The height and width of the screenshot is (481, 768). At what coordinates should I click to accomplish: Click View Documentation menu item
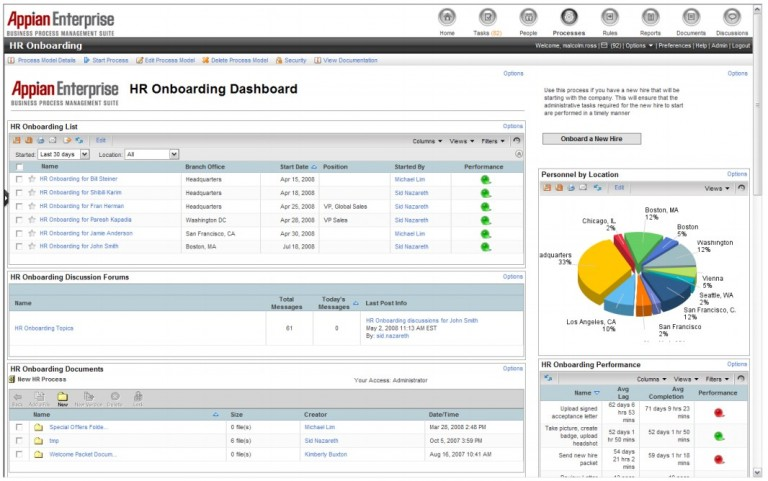(x=346, y=60)
